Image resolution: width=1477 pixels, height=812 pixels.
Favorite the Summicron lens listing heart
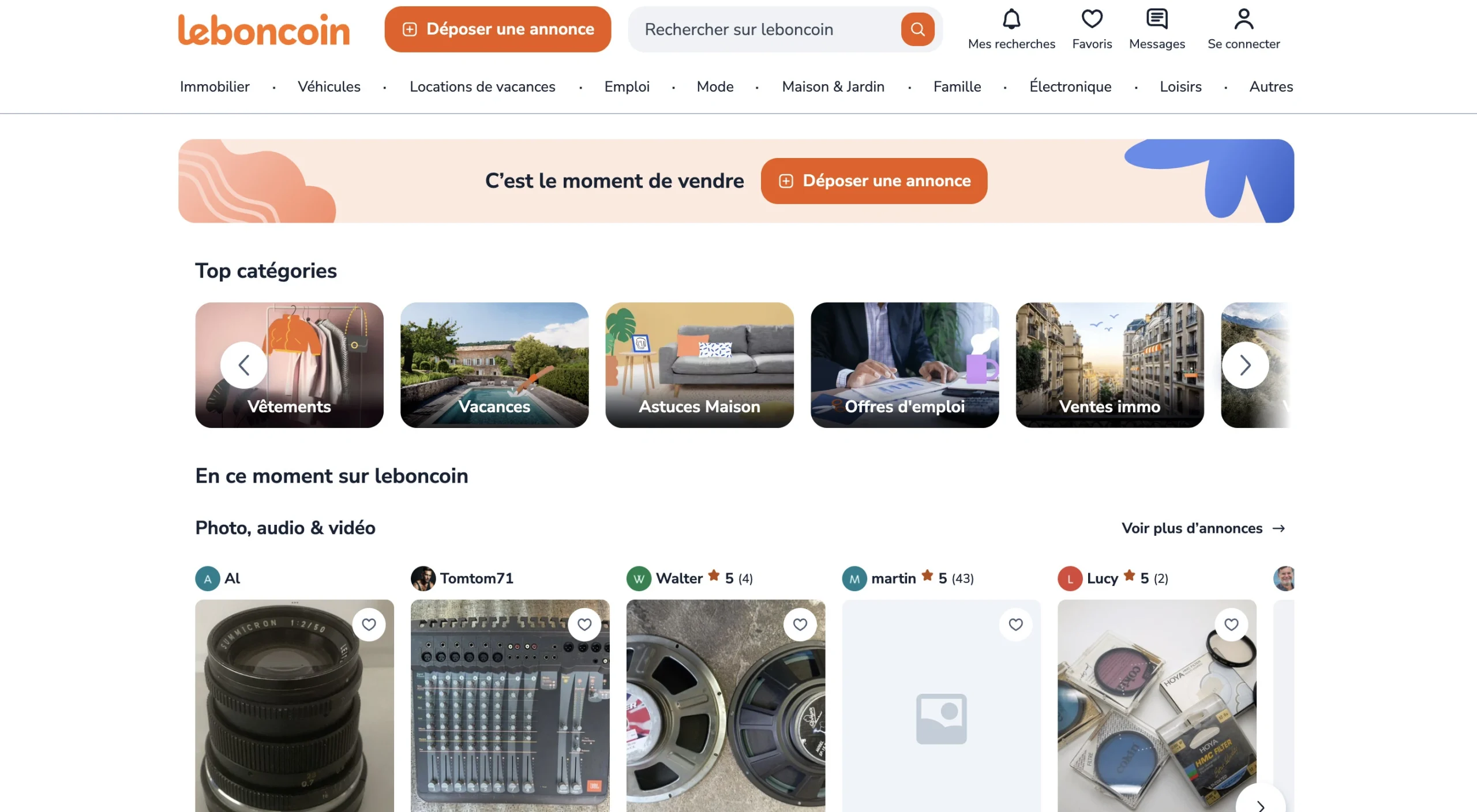pyautogui.click(x=369, y=625)
